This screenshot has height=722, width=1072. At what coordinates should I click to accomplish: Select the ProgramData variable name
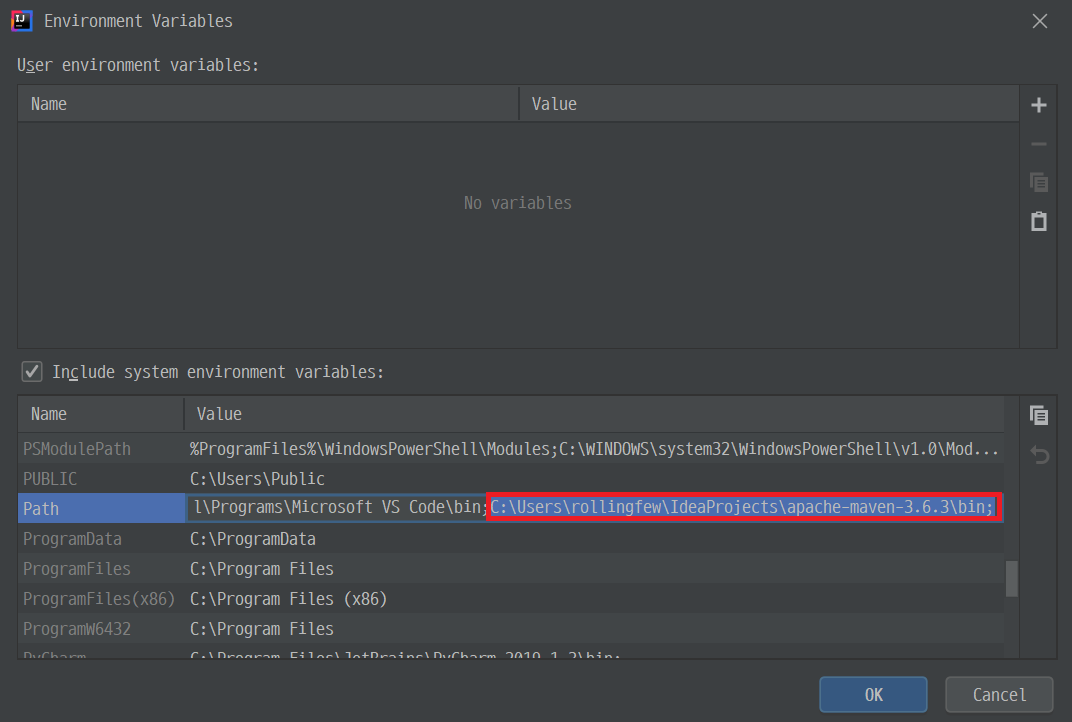tap(72, 539)
